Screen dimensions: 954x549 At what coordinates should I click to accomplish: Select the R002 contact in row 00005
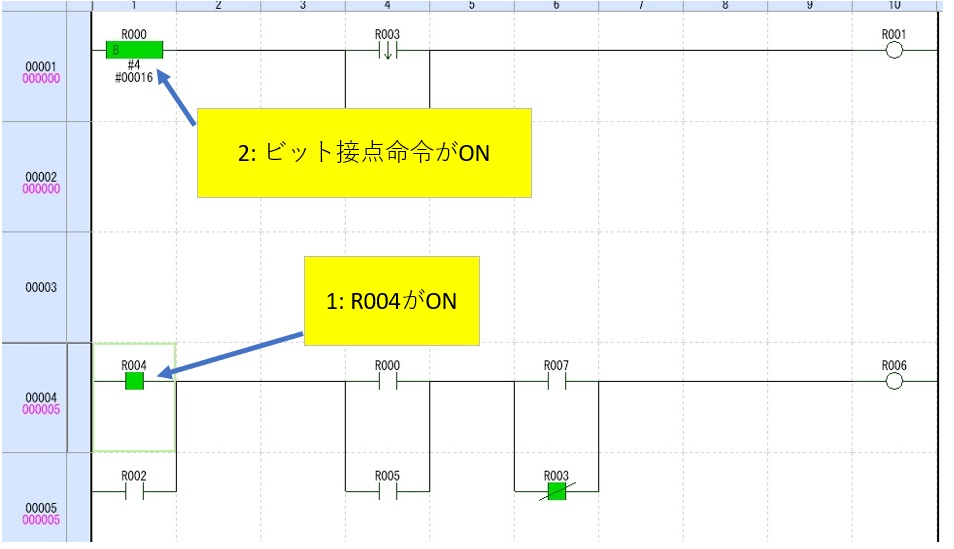pyautogui.click(x=133, y=491)
